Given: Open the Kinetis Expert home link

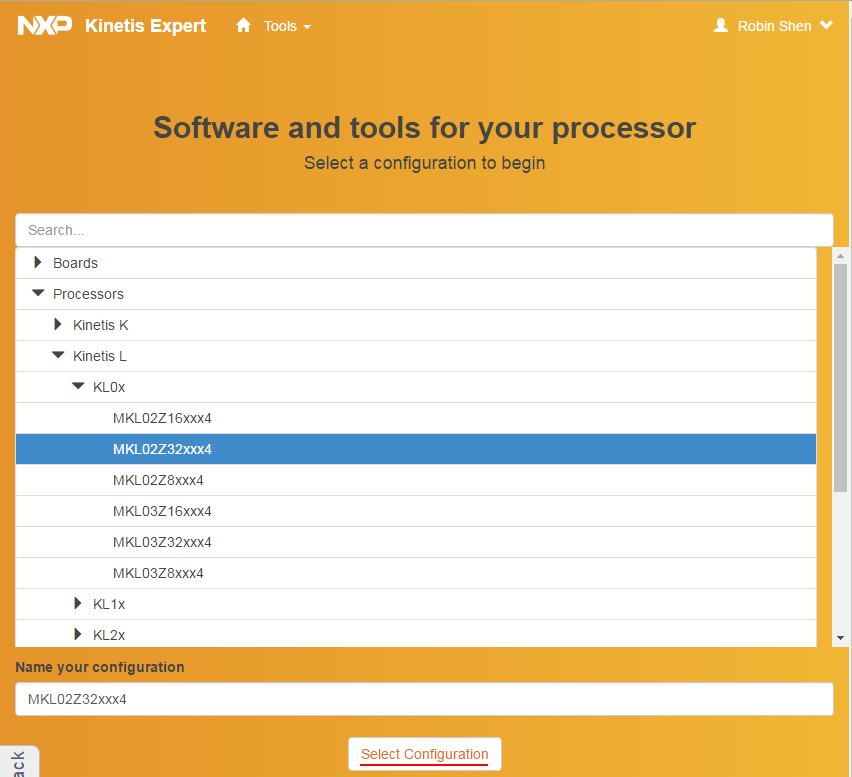Looking at the screenshot, I should pos(145,26).
